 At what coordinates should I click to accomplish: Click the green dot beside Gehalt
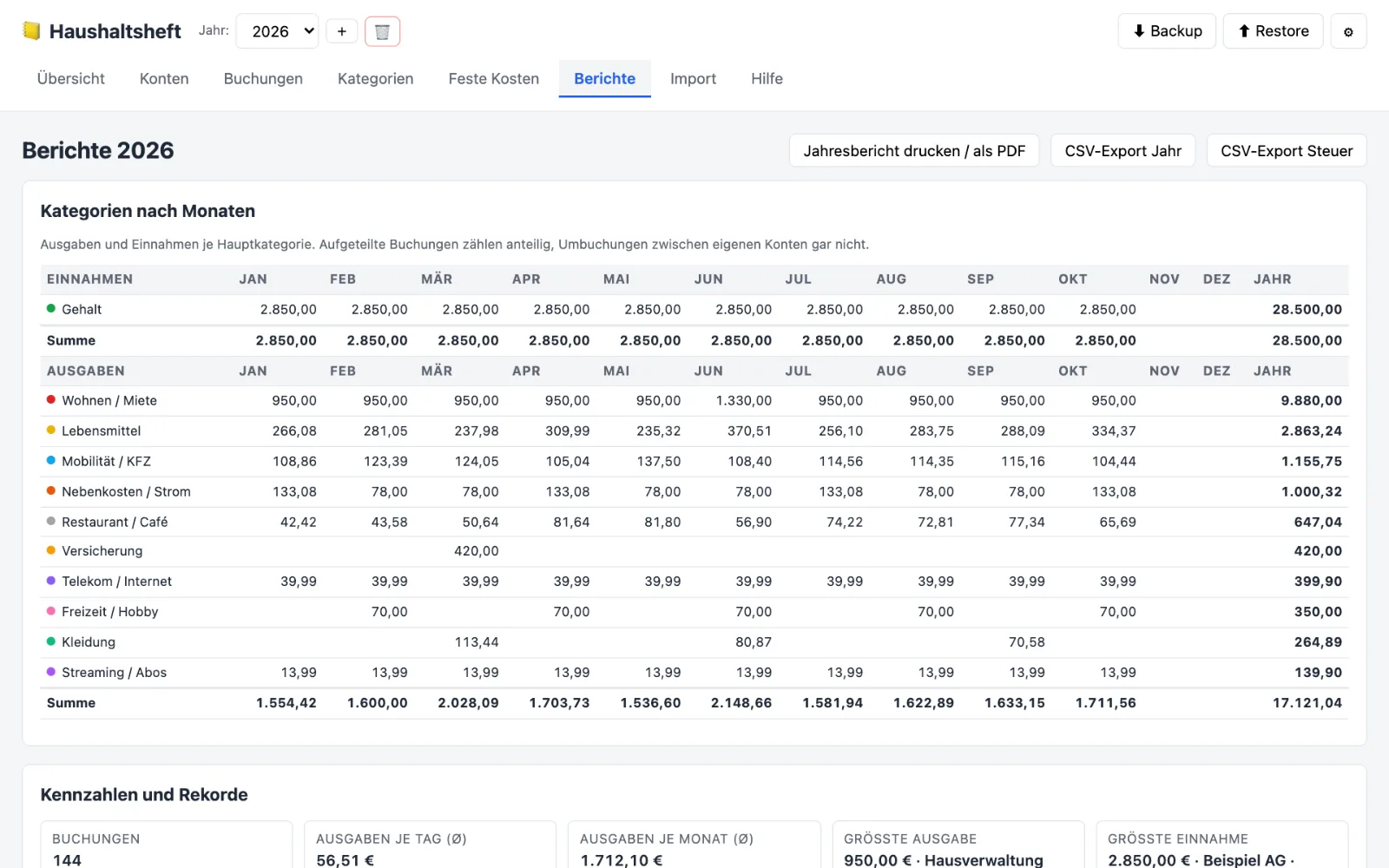[x=51, y=308]
